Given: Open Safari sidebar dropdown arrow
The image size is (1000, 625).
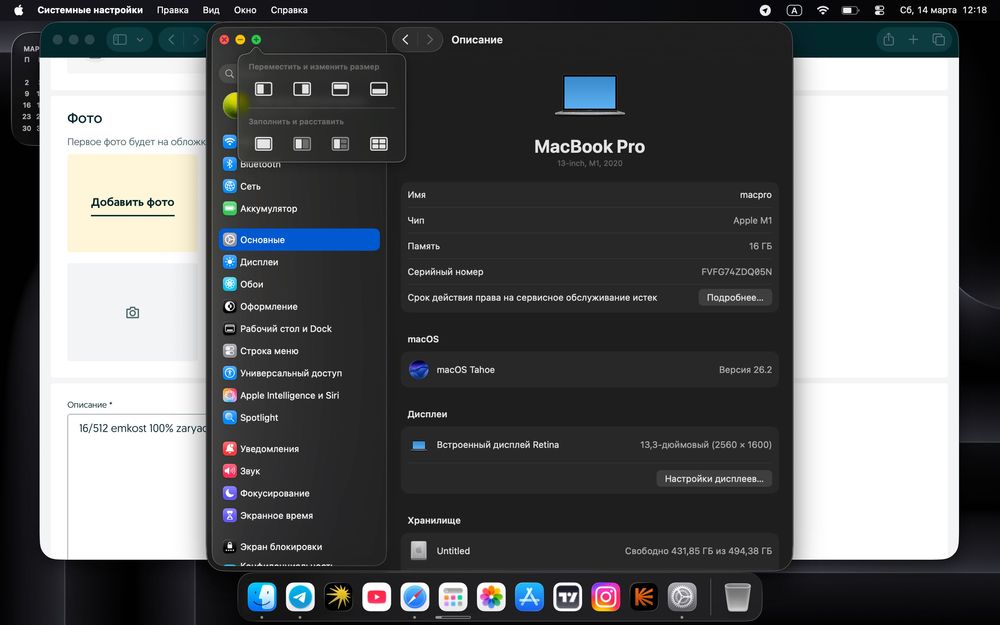Looking at the screenshot, I should tap(140, 40).
